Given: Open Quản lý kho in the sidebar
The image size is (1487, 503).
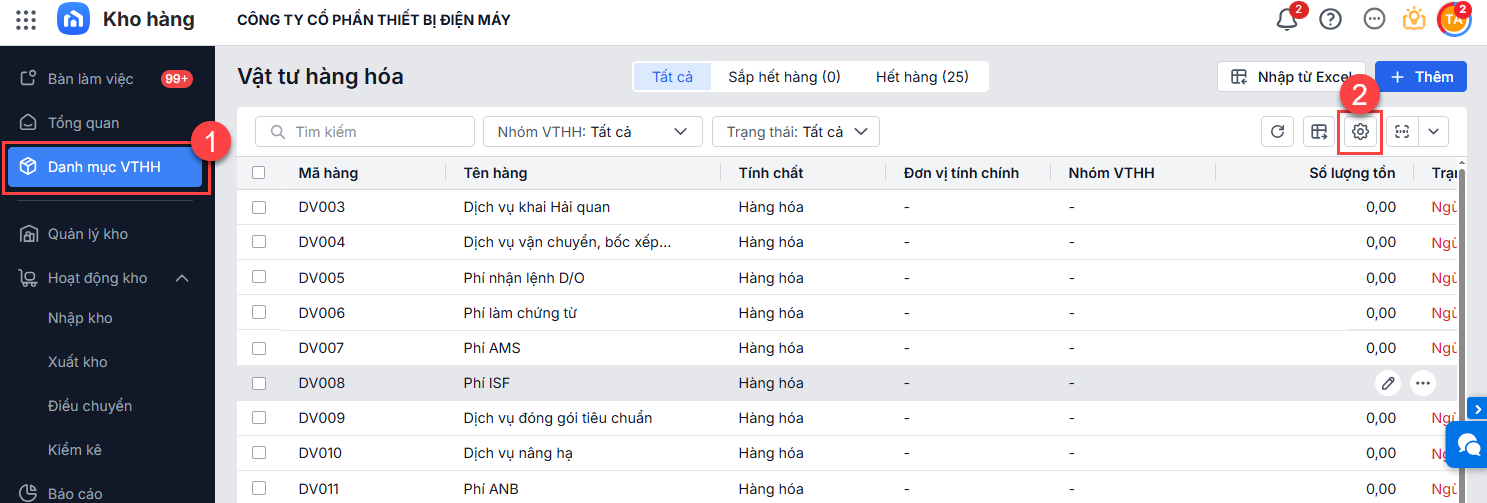Looking at the screenshot, I should 88,234.
